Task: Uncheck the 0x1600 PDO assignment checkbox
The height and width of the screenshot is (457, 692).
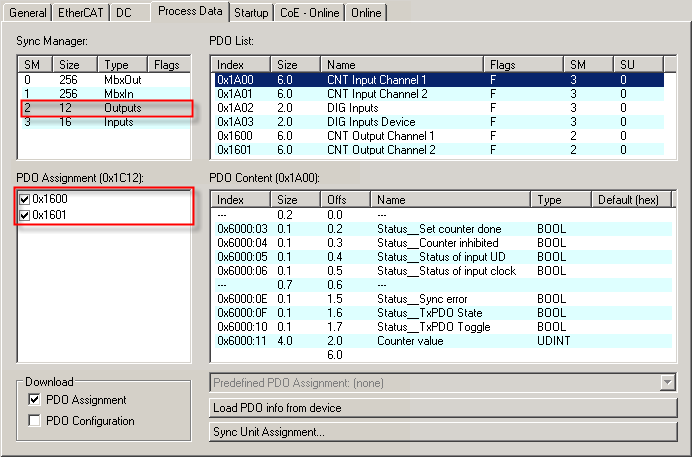Action: pos(25,199)
